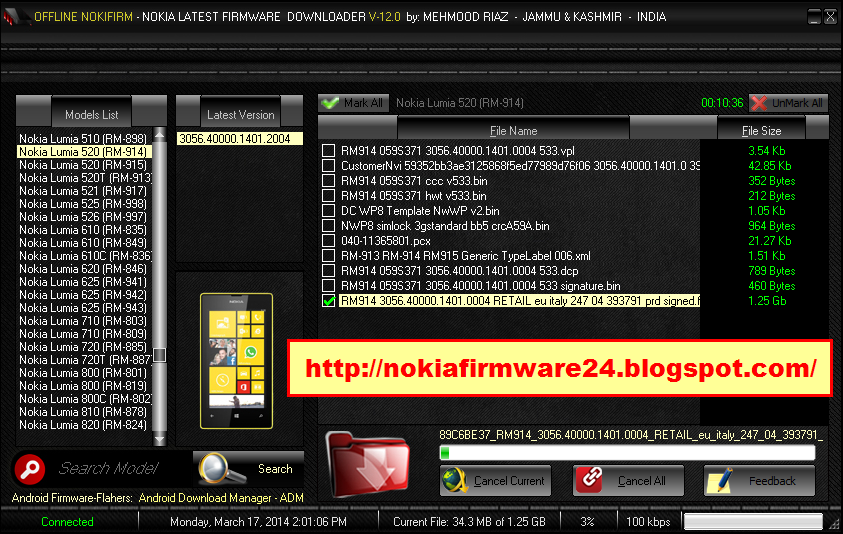Select Nokia Lumia 526 (RM-997)
This screenshot has height=534, width=843.
(x=83, y=217)
